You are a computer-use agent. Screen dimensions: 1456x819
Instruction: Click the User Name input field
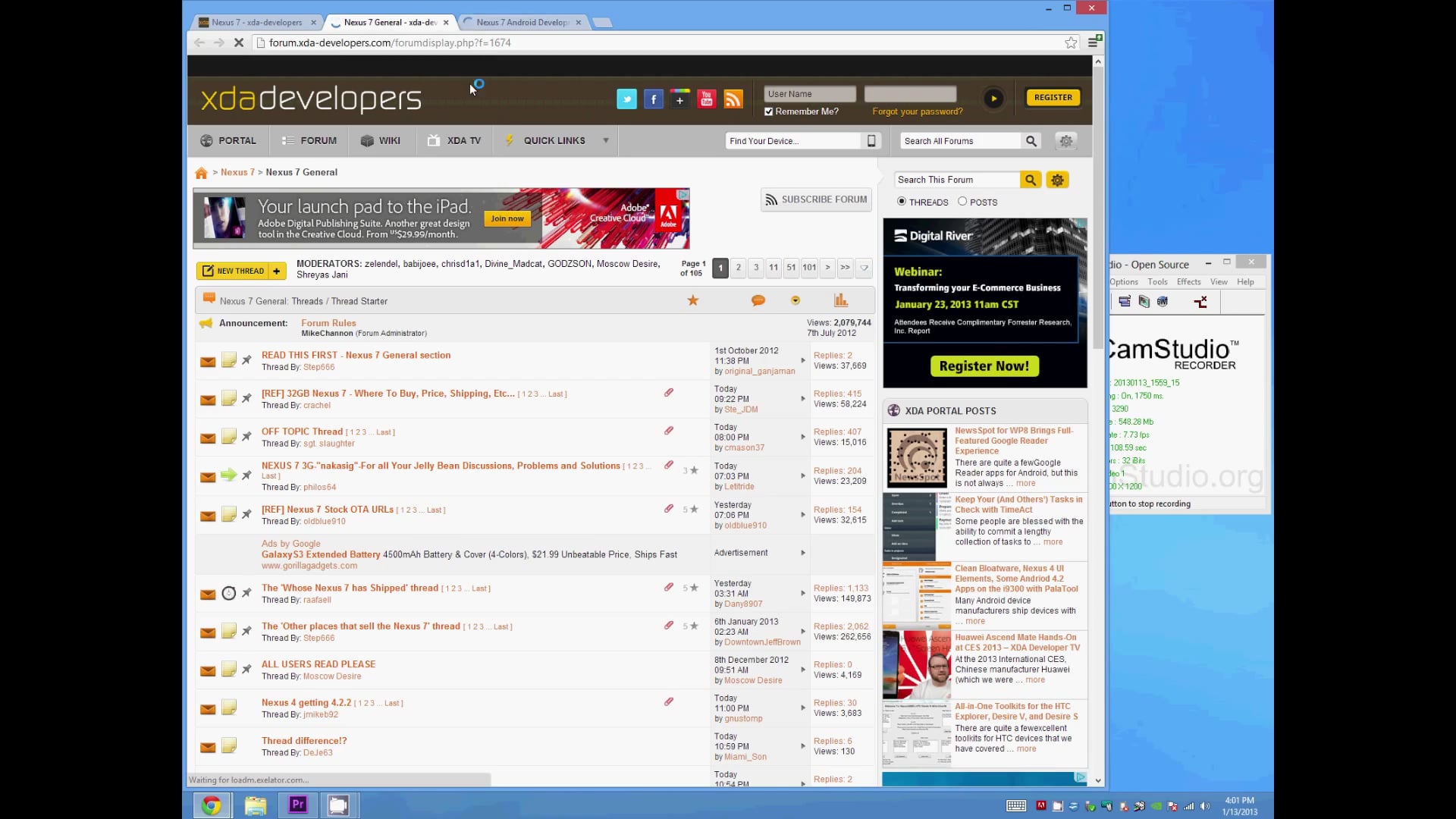pyautogui.click(x=810, y=94)
